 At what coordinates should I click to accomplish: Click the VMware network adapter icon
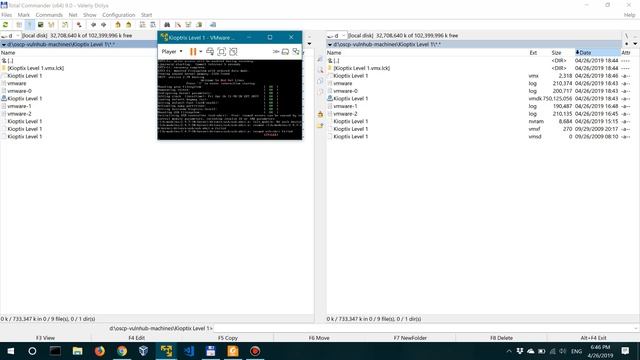click(x=296, y=51)
